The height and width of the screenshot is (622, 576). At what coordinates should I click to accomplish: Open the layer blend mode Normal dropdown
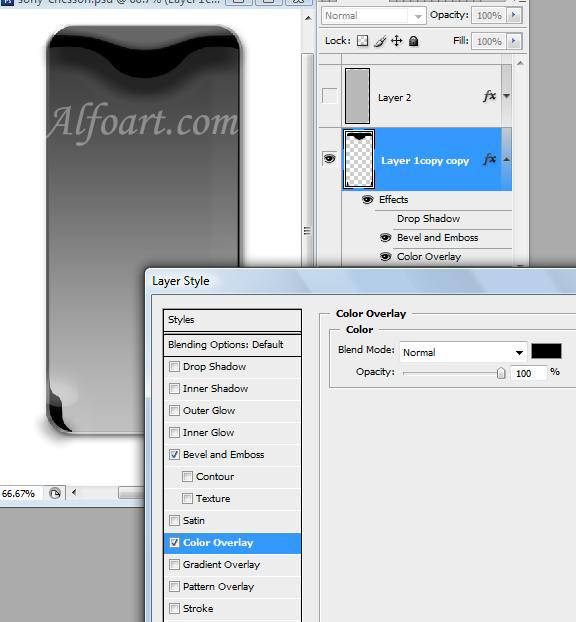(373, 16)
